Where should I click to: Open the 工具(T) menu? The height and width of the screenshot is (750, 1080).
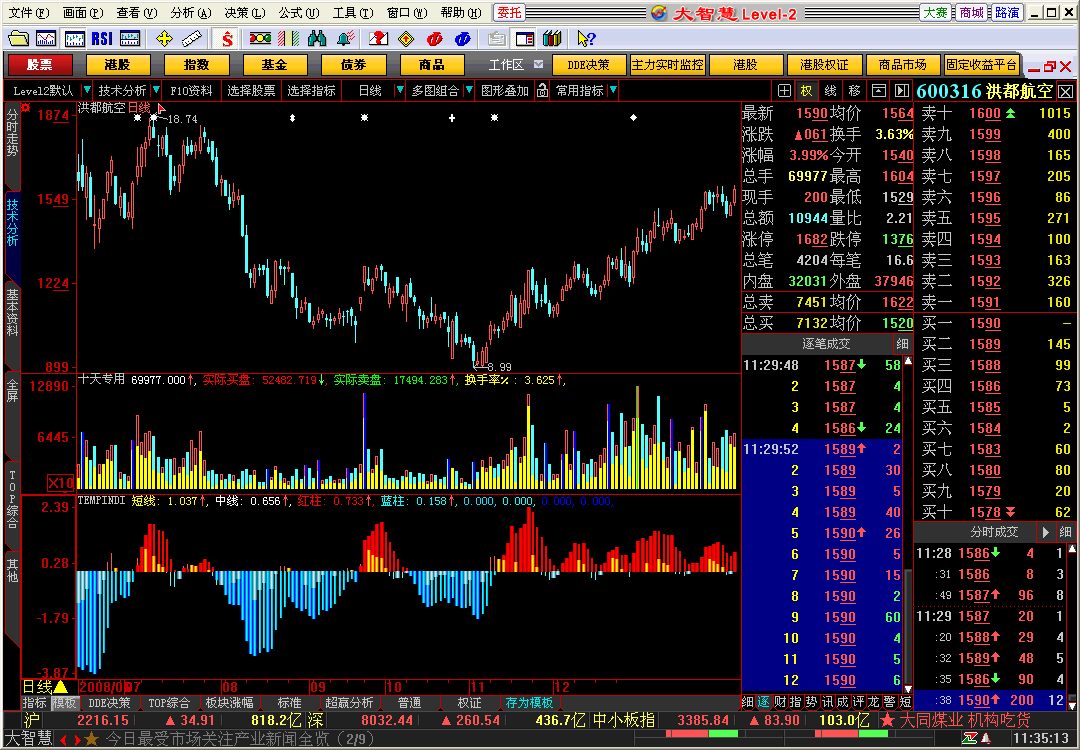click(x=353, y=12)
